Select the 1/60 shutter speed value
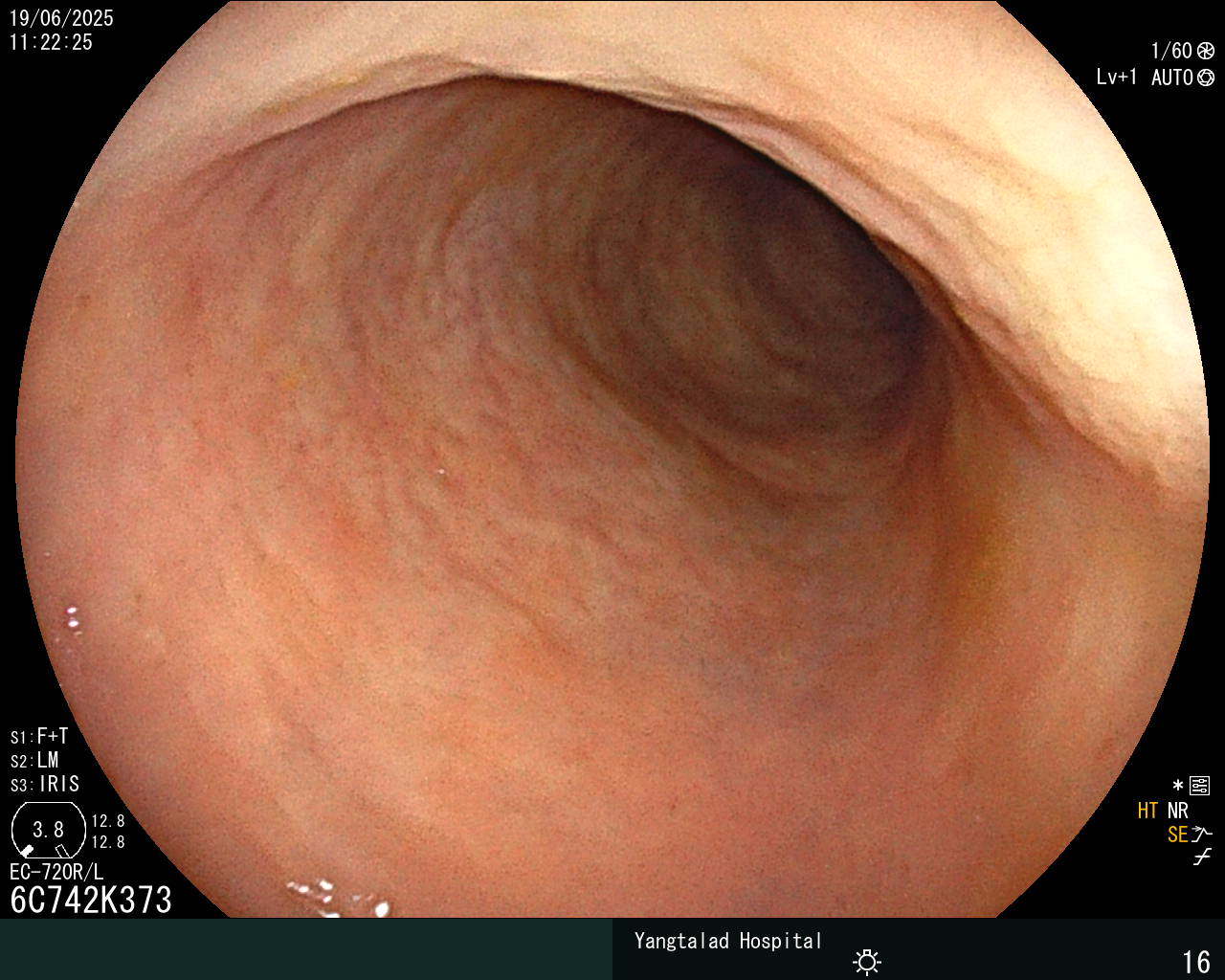Viewport: 1225px width, 980px height. (1171, 51)
